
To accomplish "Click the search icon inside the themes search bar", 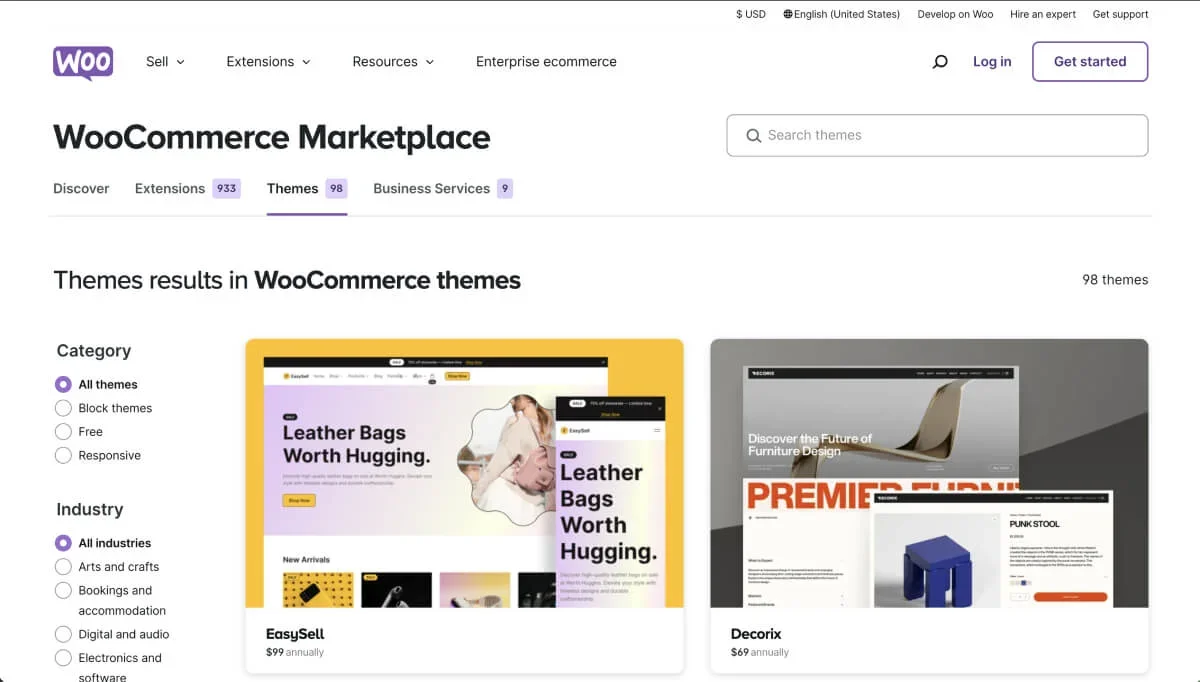I will [753, 135].
